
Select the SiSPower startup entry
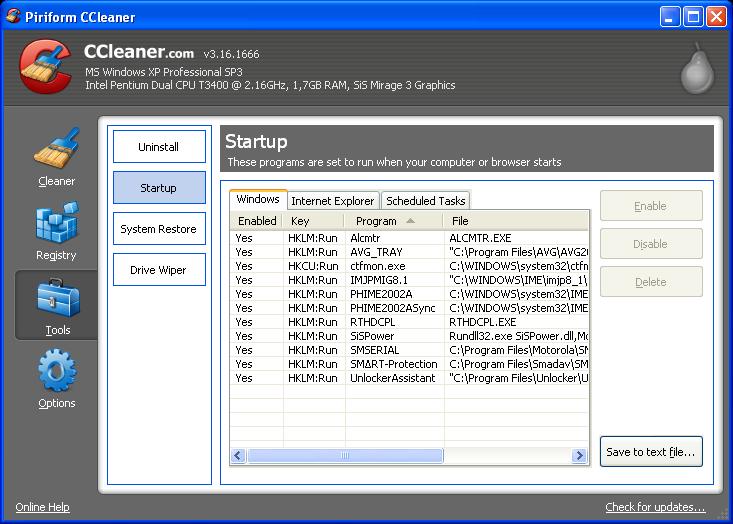pyautogui.click(x=409, y=336)
